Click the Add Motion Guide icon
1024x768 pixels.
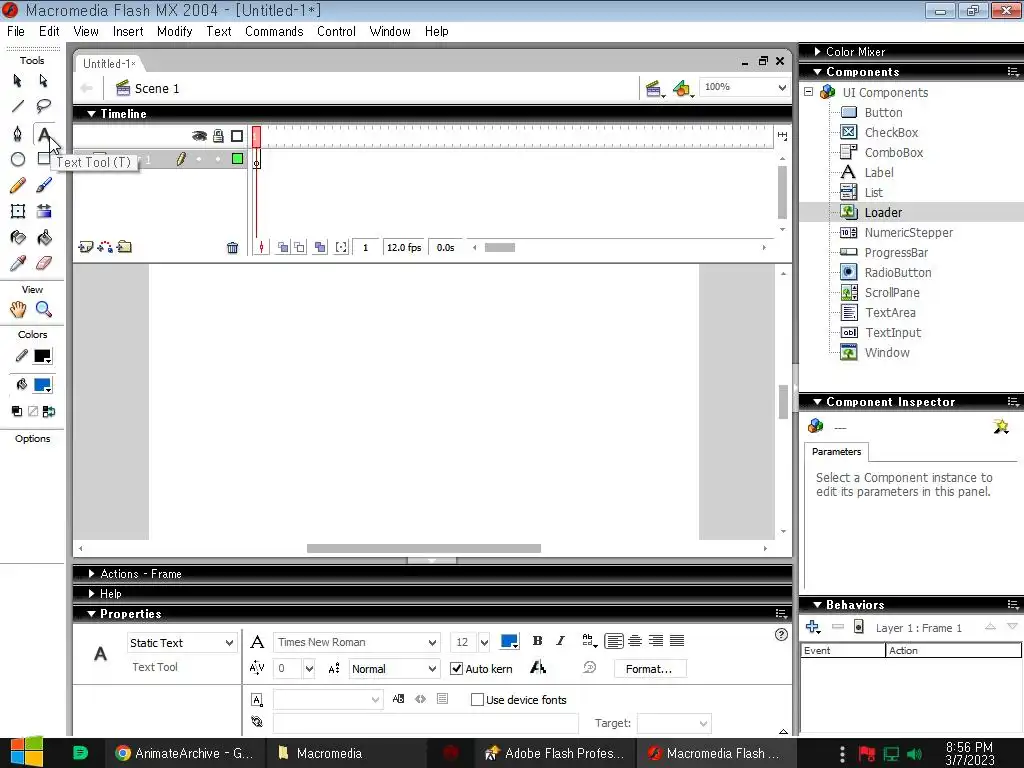tap(104, 247)
